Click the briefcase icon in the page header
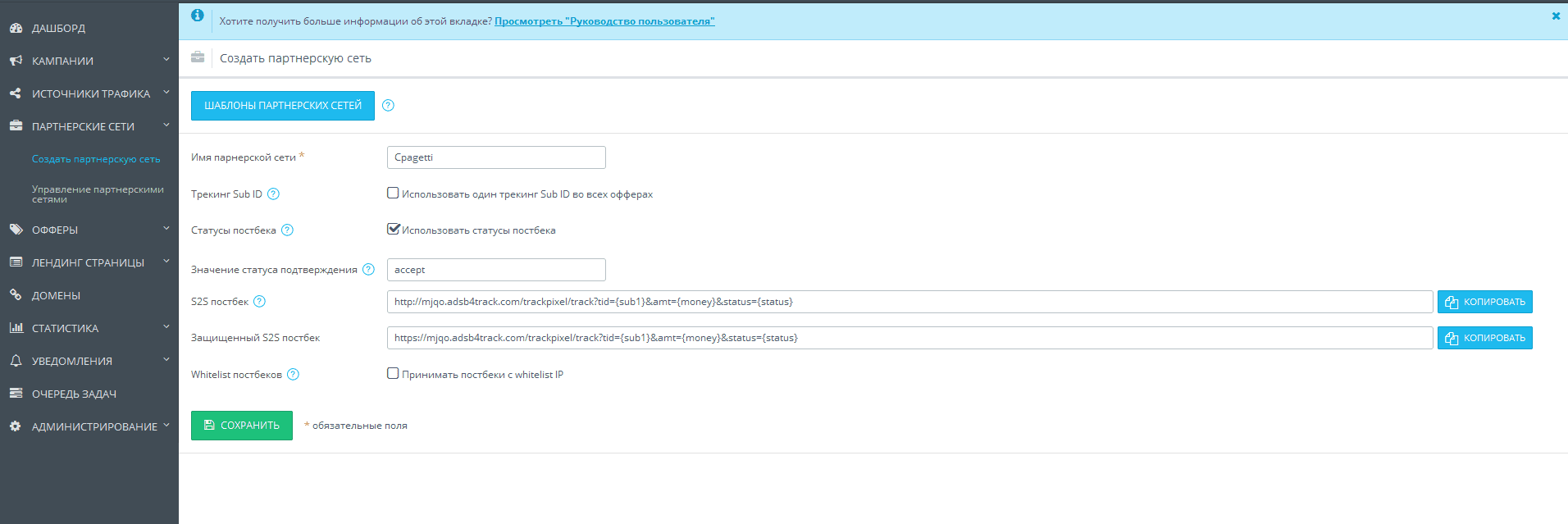 (198, 57)
